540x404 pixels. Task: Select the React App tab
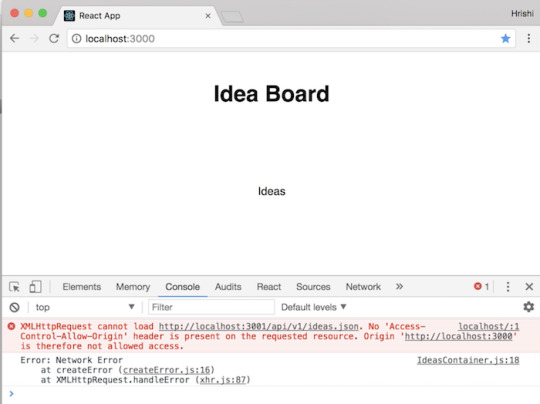click(137, 16)
